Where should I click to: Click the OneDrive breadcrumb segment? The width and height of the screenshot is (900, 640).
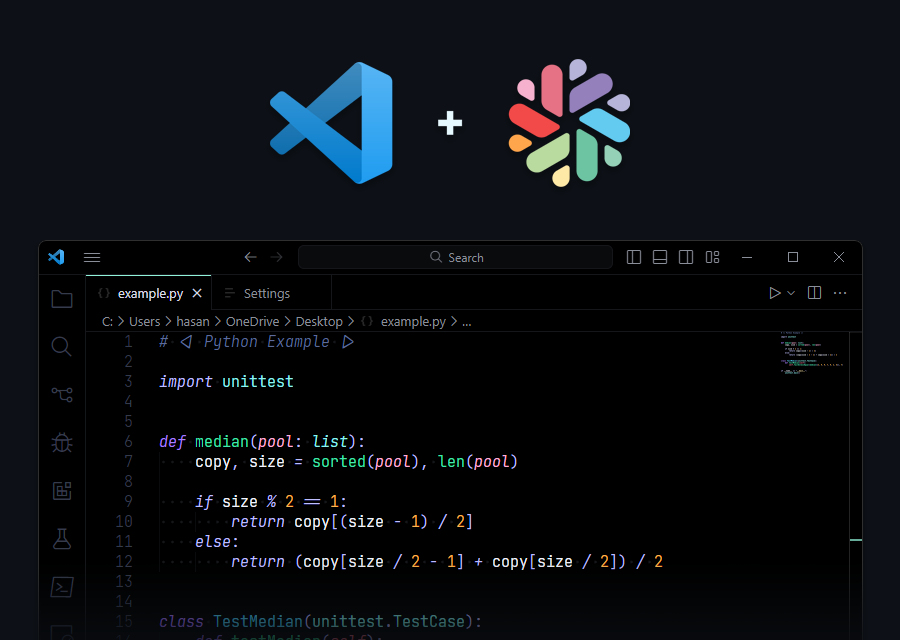(253, 321)
